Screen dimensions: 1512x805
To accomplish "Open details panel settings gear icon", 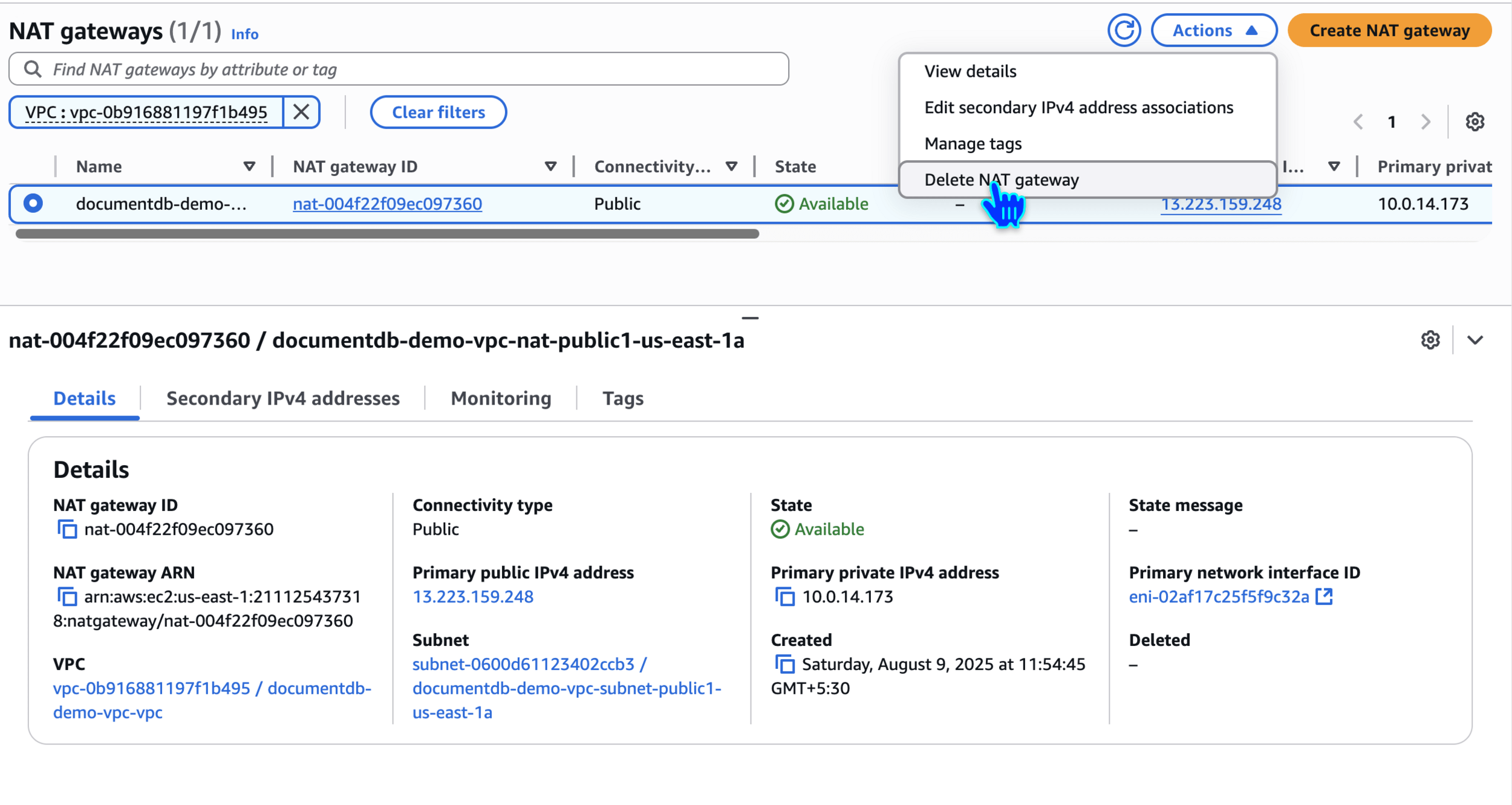I will click(1430, 340).
